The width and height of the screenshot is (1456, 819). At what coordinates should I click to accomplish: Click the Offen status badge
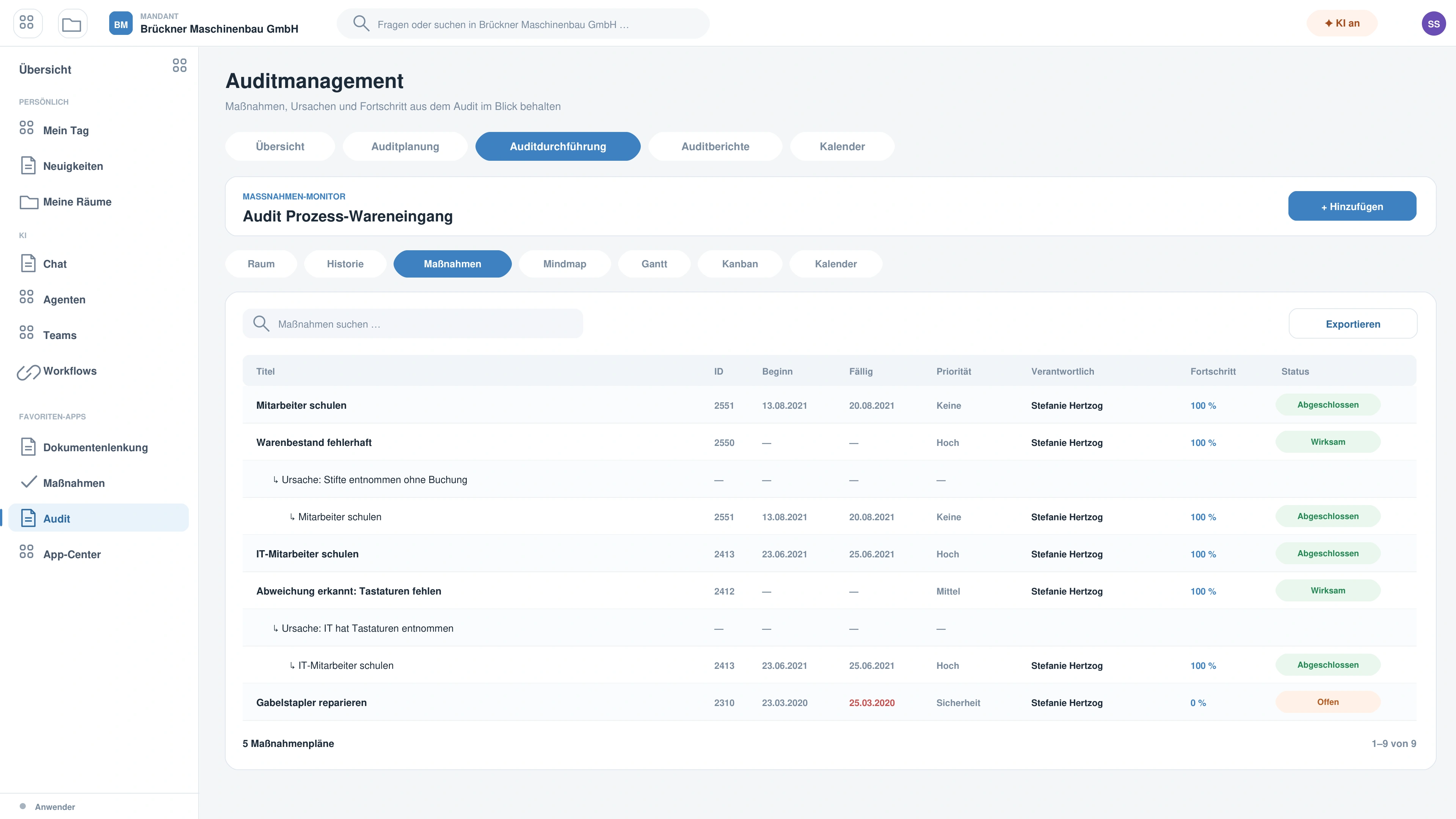tap(1328, 702)
